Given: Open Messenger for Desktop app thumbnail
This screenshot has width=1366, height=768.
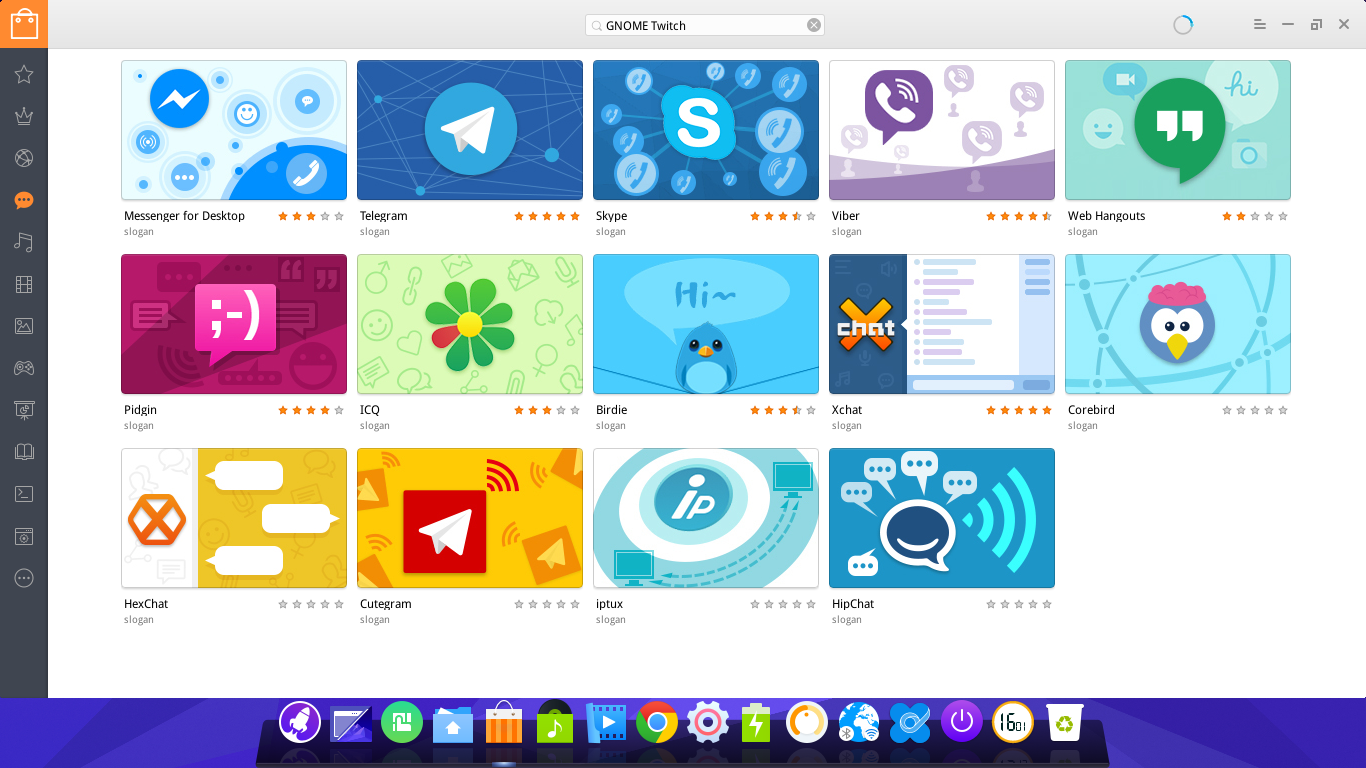Looking at the screenshot, I should [234, 130].
